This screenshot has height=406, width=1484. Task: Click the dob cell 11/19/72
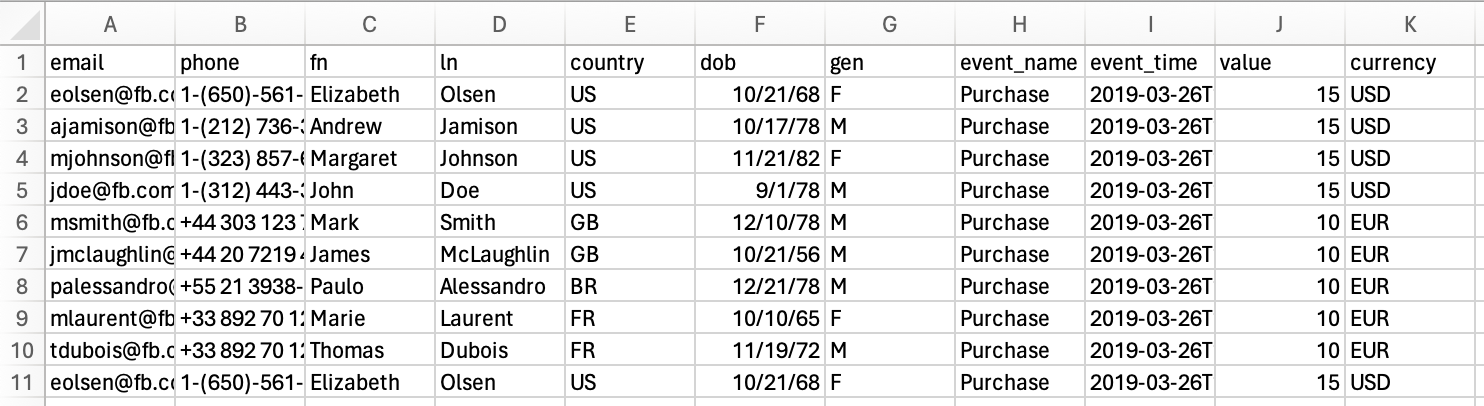point(760,351)
